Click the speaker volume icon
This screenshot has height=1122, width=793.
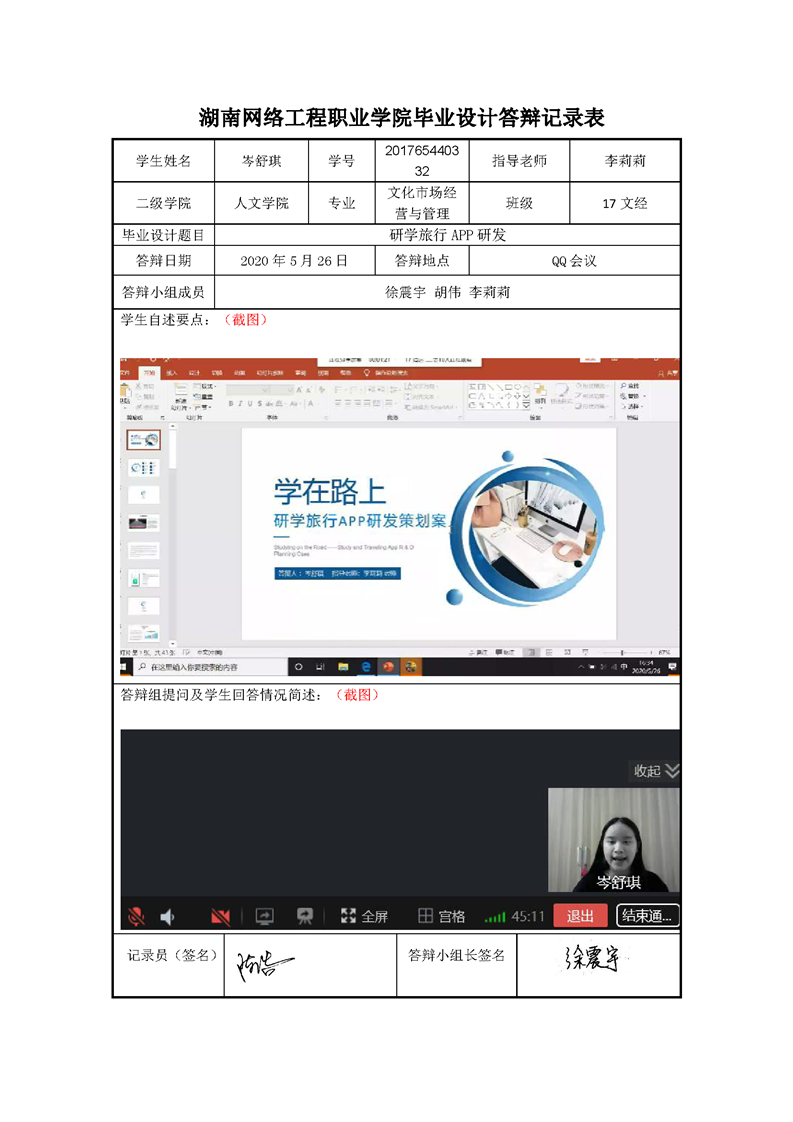coord(167,916)
